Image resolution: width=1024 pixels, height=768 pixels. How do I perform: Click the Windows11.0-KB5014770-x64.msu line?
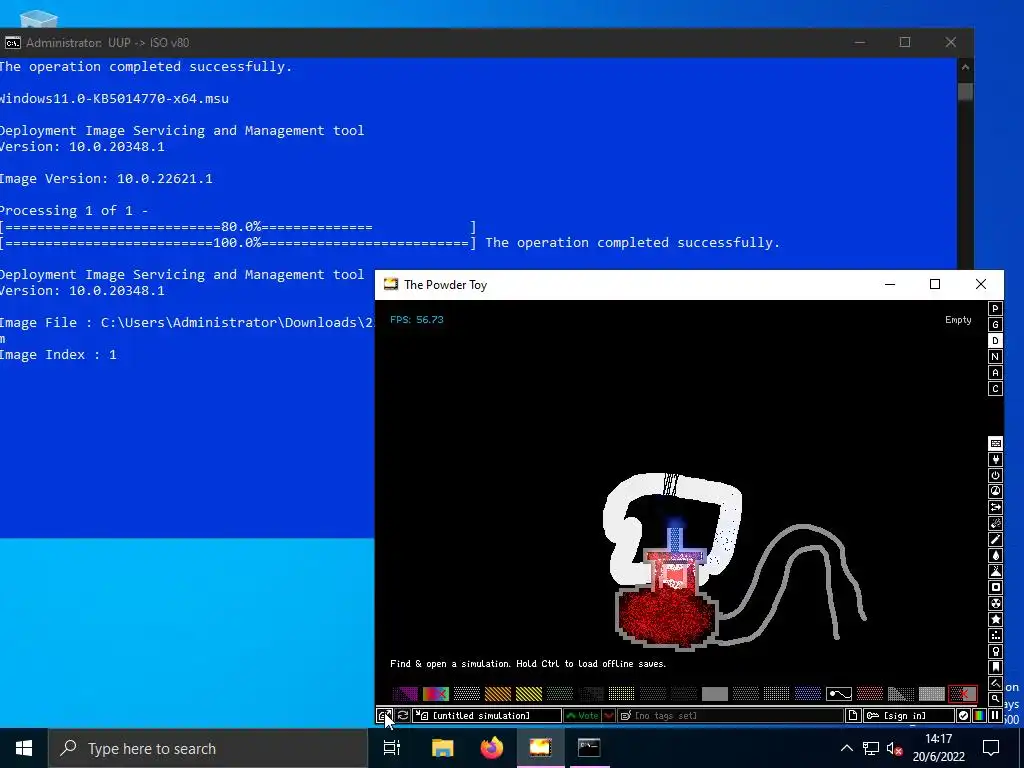[114, 99]
